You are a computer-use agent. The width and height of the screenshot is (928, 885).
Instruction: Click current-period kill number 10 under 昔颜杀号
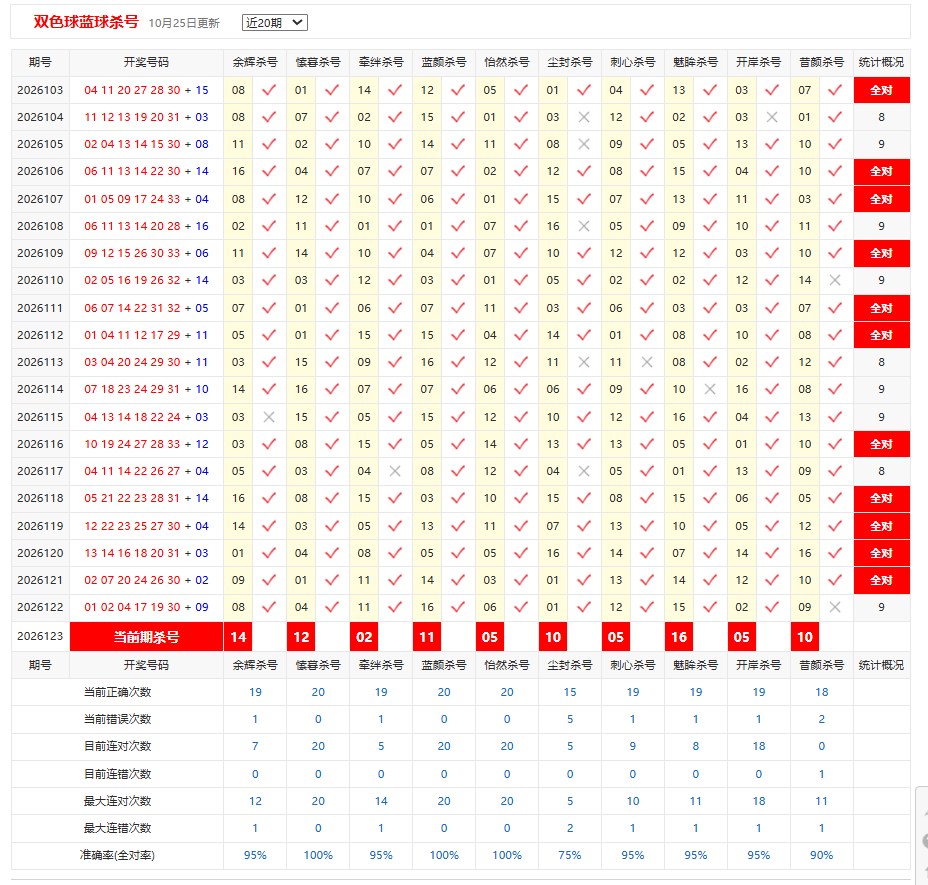coord(805,637)
